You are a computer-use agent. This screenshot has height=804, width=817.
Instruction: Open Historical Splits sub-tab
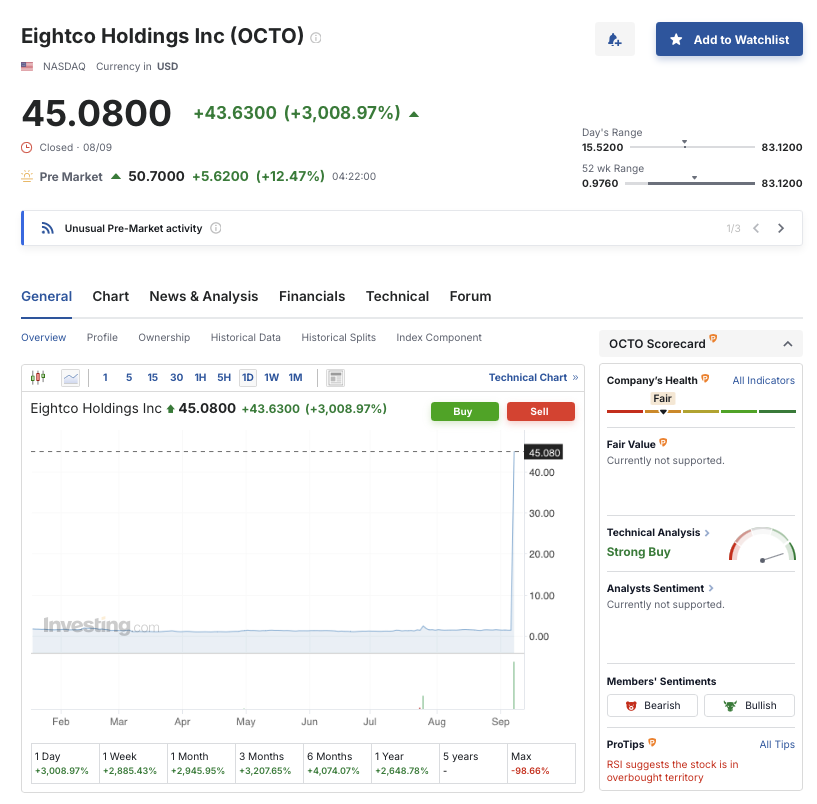point(339,338)
